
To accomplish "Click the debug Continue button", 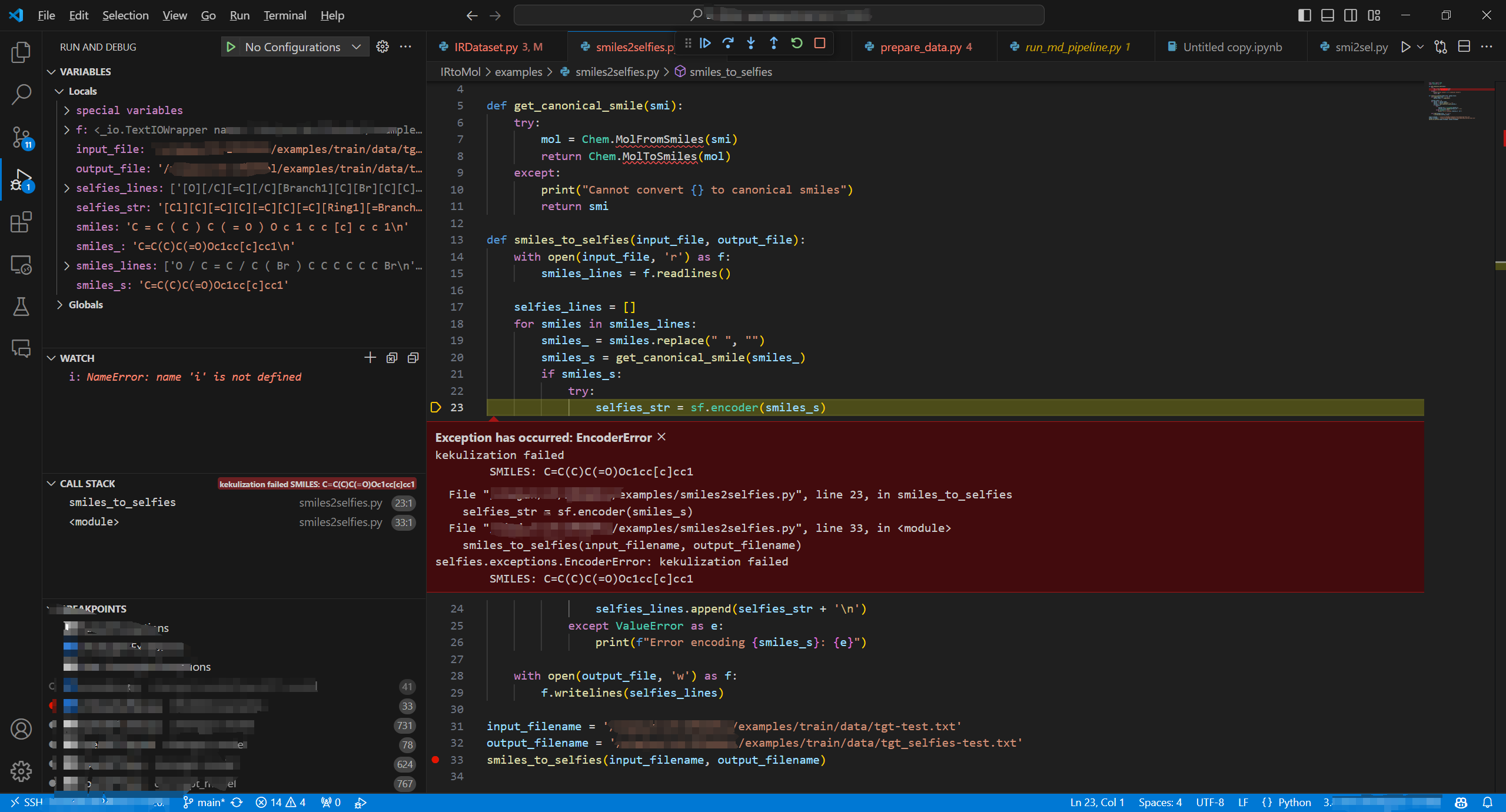I will [x=705, y=44].
